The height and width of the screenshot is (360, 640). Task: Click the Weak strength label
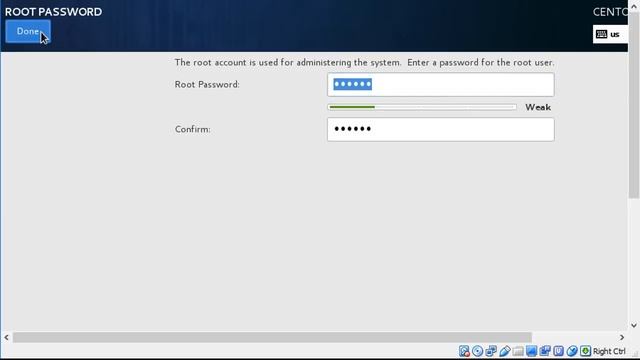(538, 107)
